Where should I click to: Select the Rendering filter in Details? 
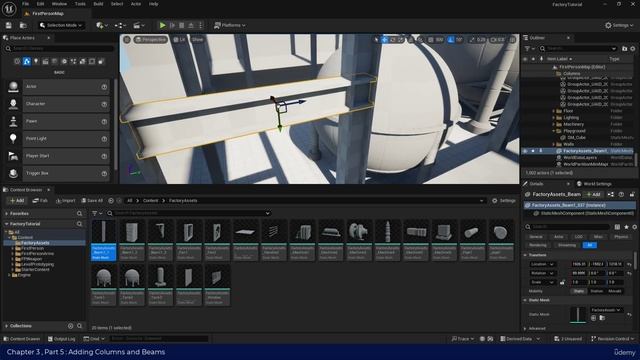(x=538, y=245)
